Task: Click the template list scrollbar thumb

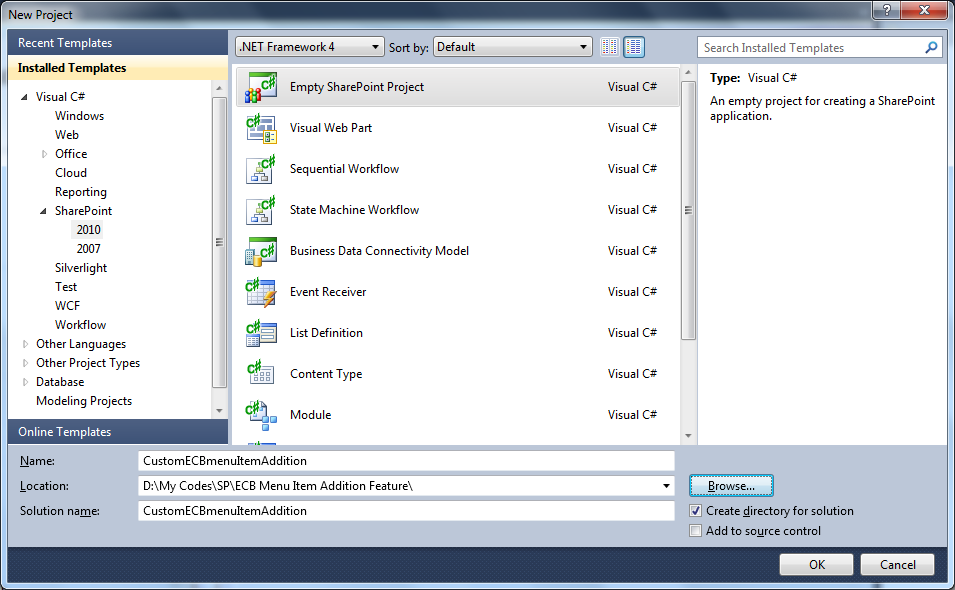Action: (688, 210)
